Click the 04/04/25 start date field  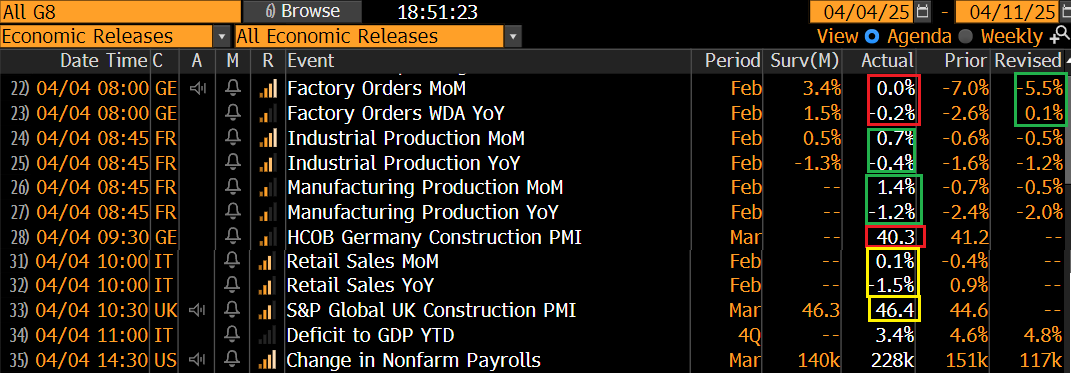(x=861, y=12)
